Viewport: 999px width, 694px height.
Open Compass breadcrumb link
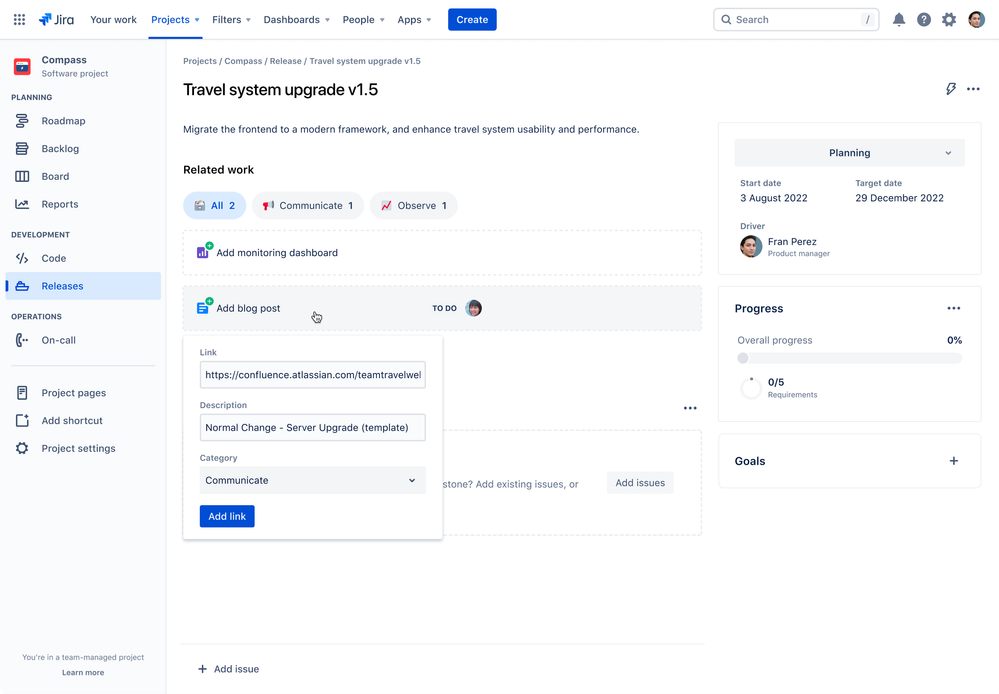click(x=243, y=61)
